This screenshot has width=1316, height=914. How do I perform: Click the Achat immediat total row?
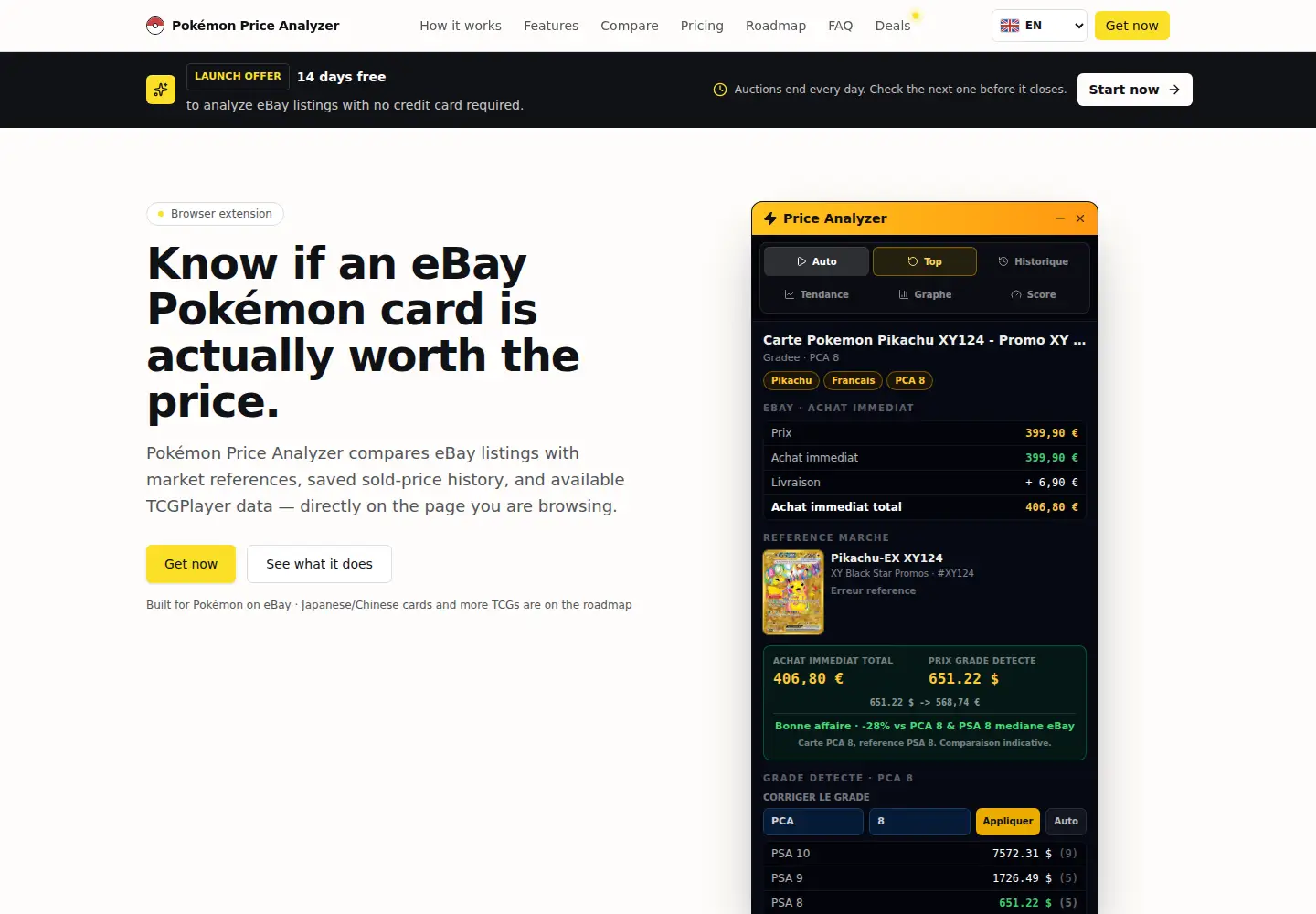[925, 507]
